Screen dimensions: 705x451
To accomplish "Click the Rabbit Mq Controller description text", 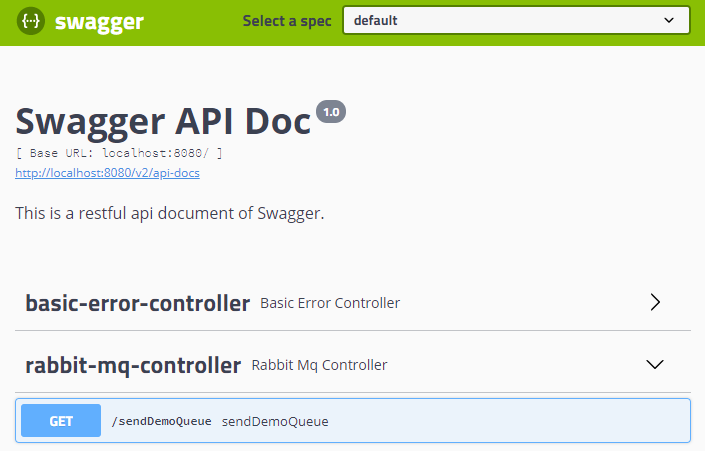I will click(x=319, y=365).
